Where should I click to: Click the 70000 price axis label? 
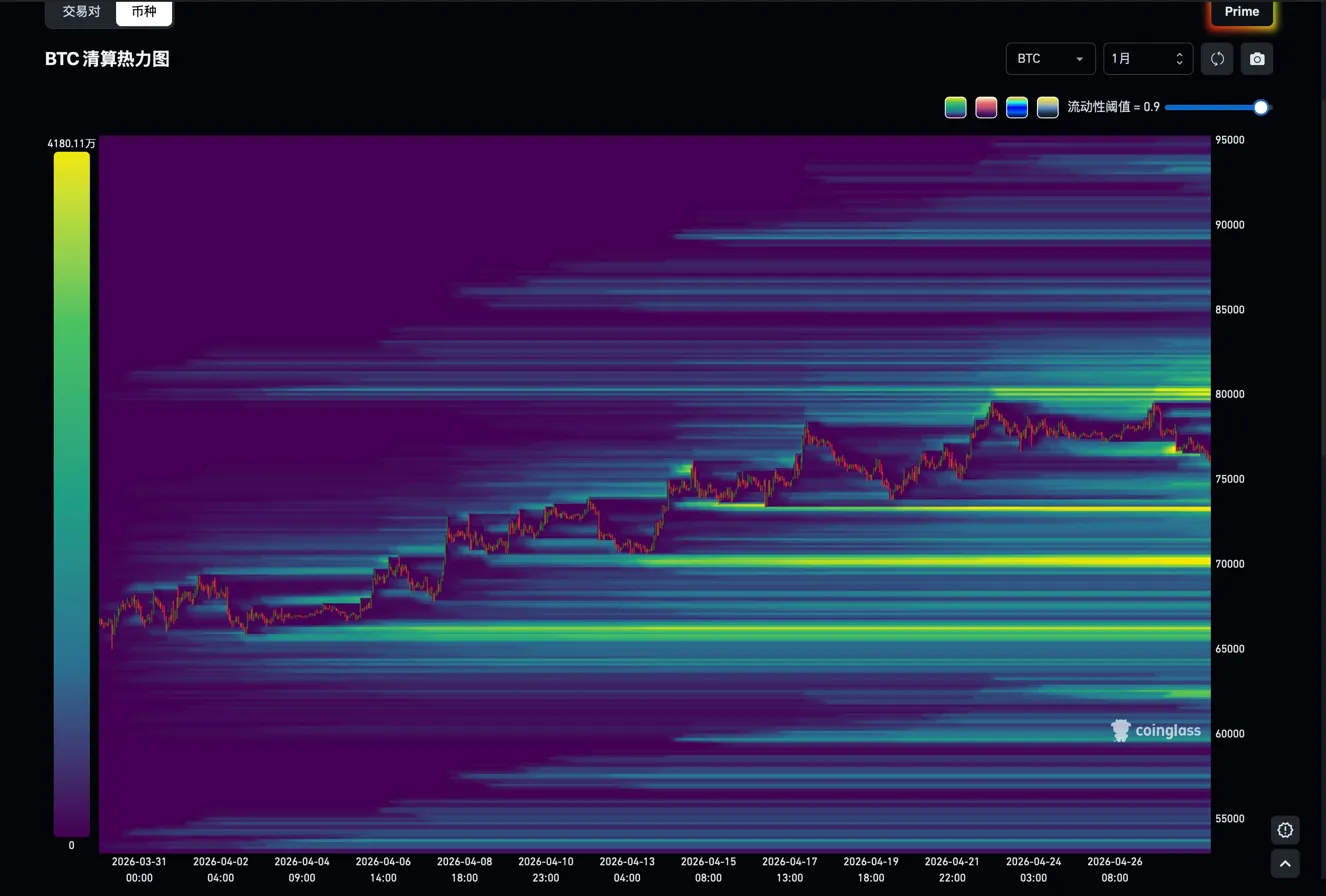tap(1230, 564)
